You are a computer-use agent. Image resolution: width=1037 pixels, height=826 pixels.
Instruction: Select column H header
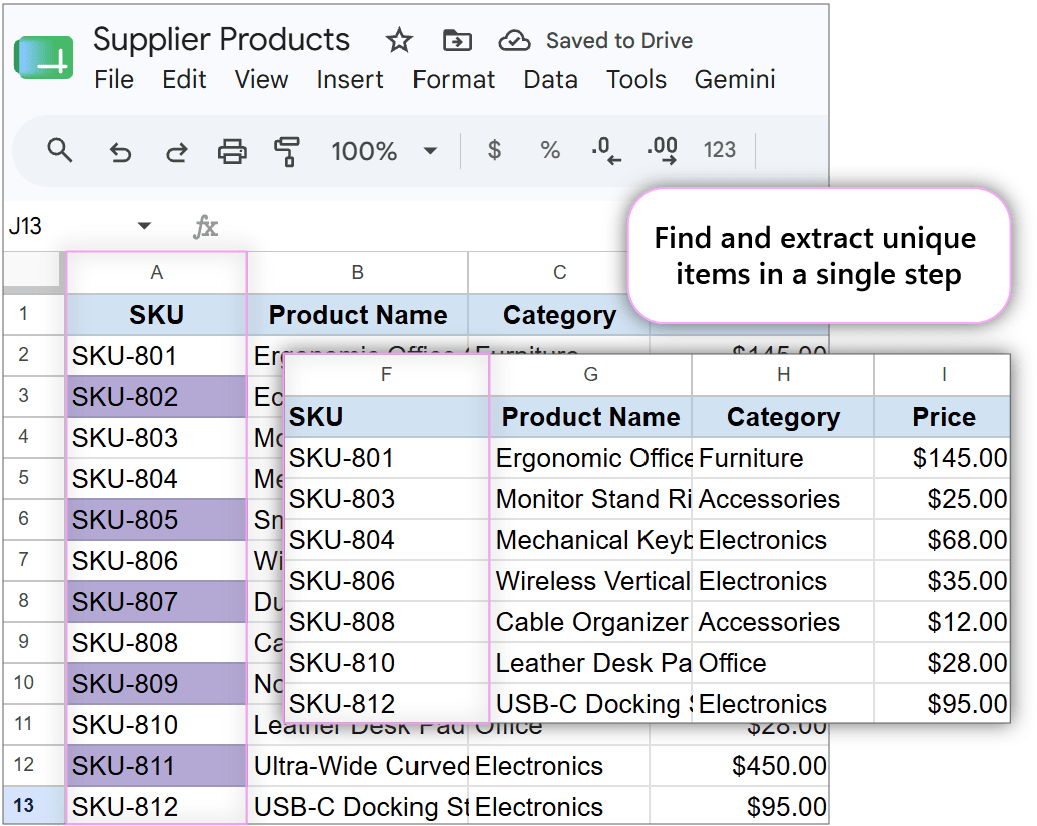(x=784, y=375)
